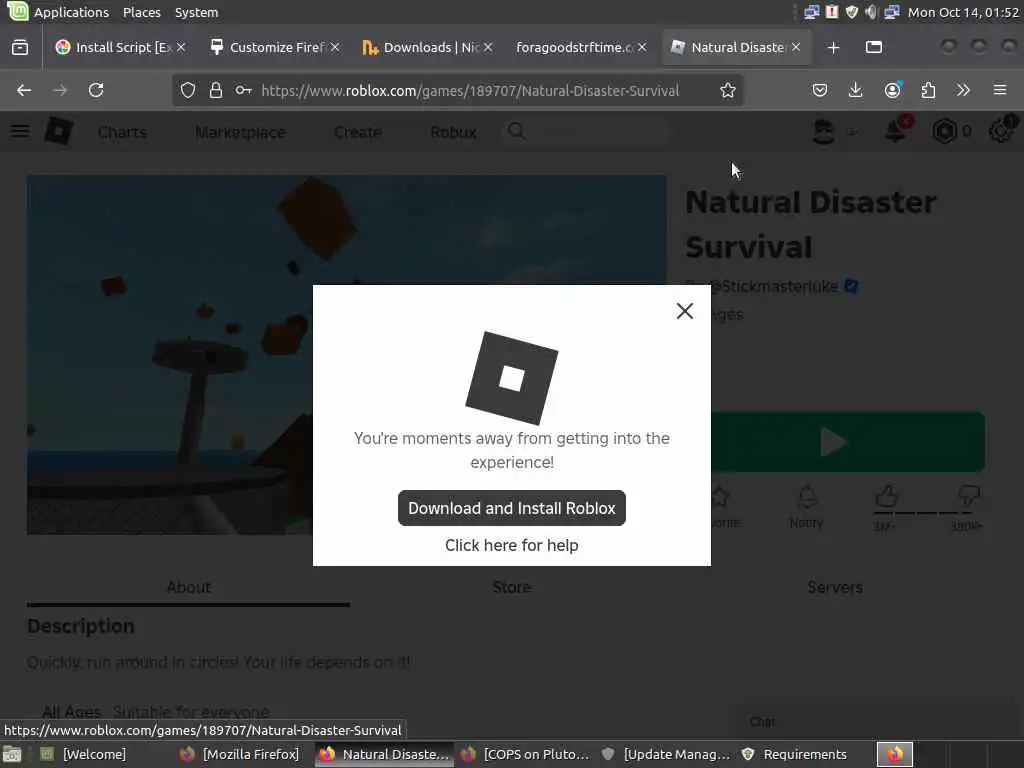Open the tracking protection shield icon
1024x768 pixels.
coord(187,90)
